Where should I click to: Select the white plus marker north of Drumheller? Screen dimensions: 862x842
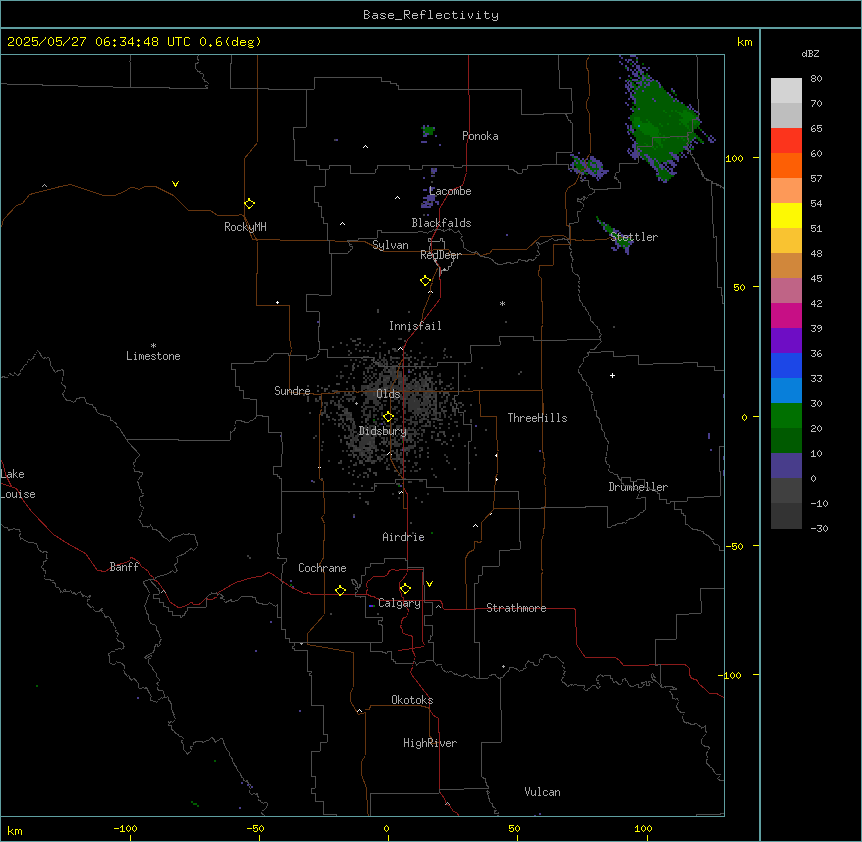coord(612,375)
